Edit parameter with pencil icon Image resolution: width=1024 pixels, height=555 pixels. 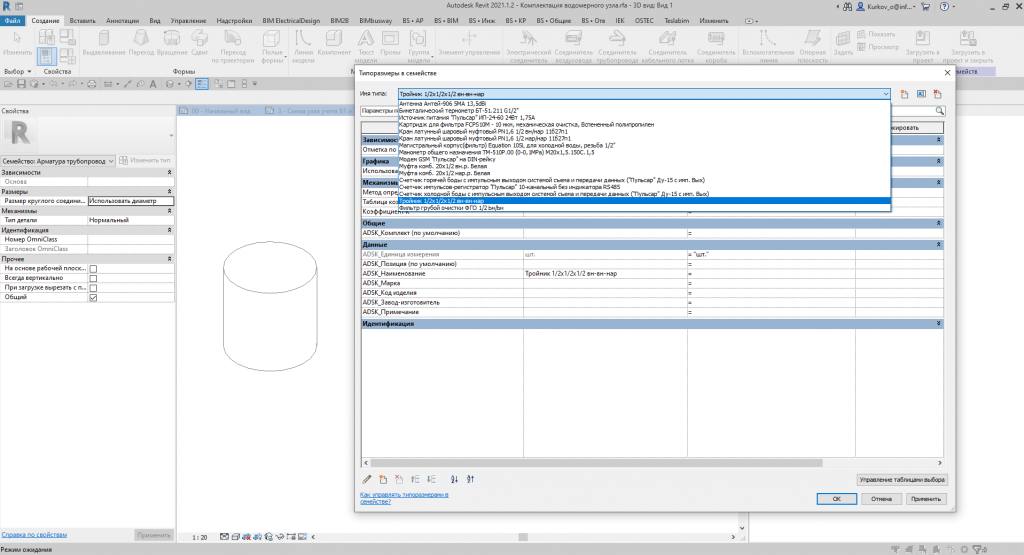coord(367,479)
